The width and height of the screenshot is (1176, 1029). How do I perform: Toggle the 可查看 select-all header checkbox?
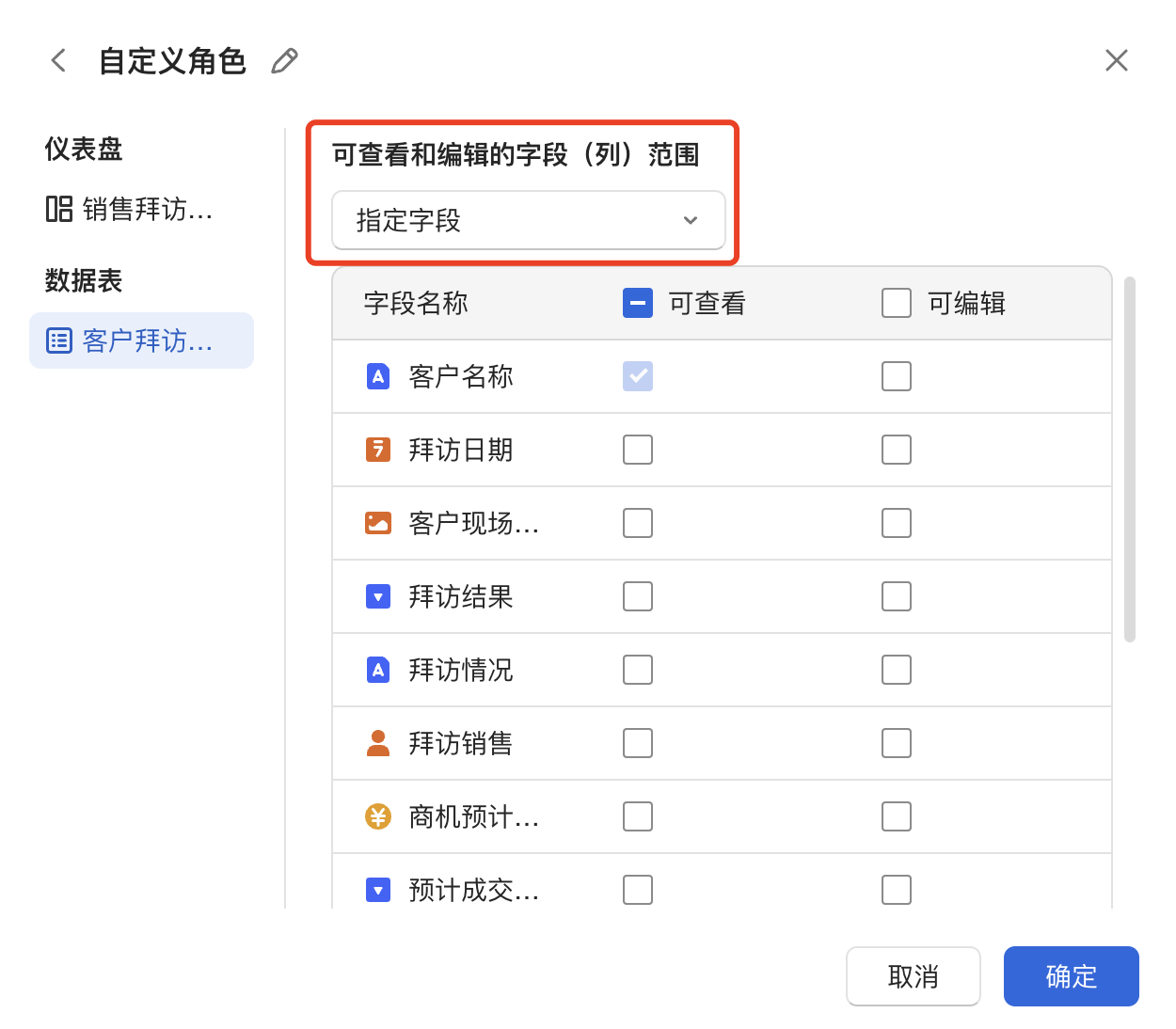(x=638, y=303)
